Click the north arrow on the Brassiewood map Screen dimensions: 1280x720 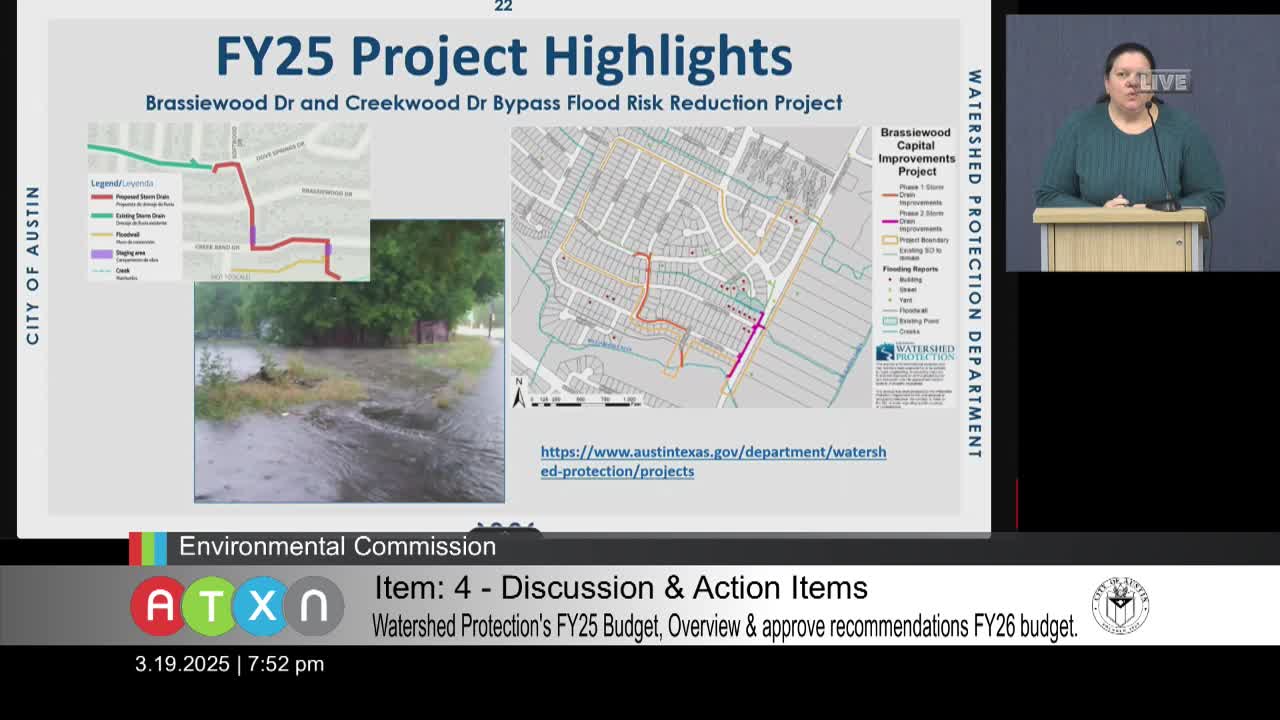pyautogui.click(x=519, y=392)
